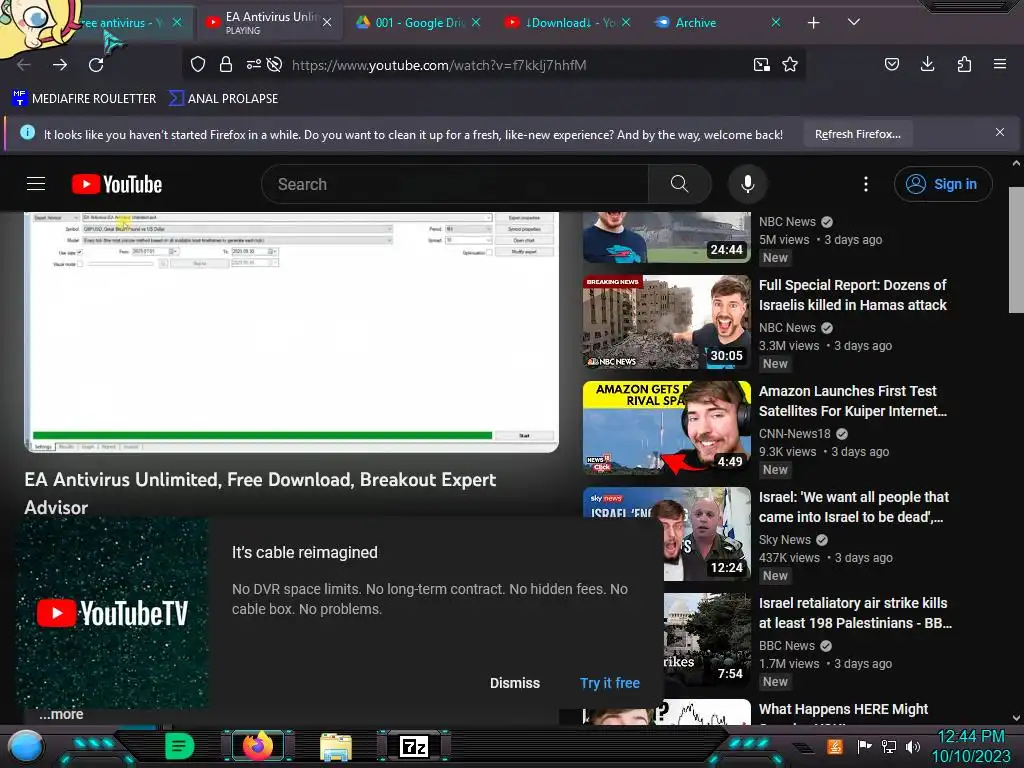Click in the YouTube search field
Screen dimensions: 1024x768
pyautogui.click(x=457, y=184)
